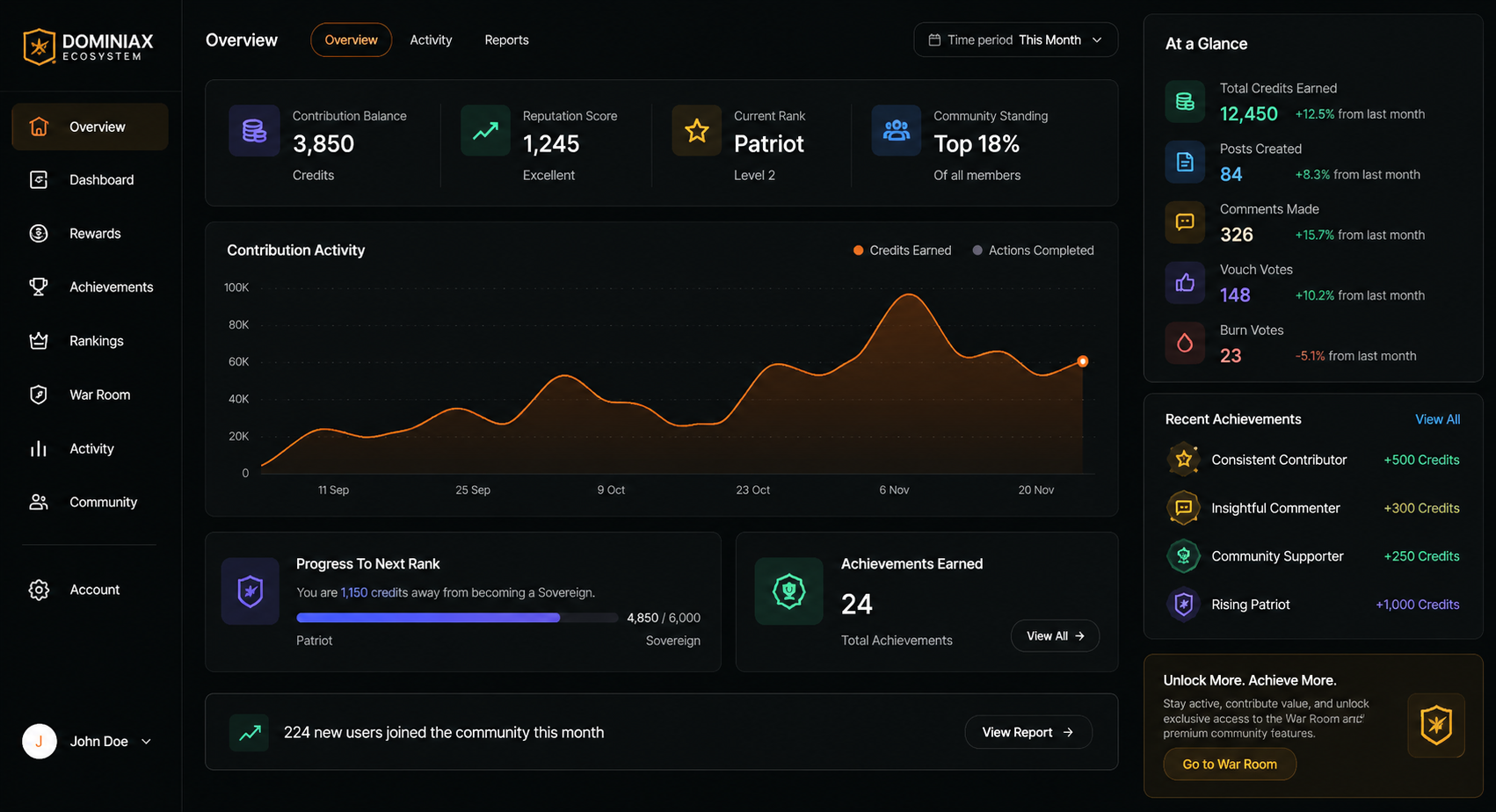Click the +1,000 Credits reward value
This screenshot has width=1496, height=812.
pos(1418,605)
